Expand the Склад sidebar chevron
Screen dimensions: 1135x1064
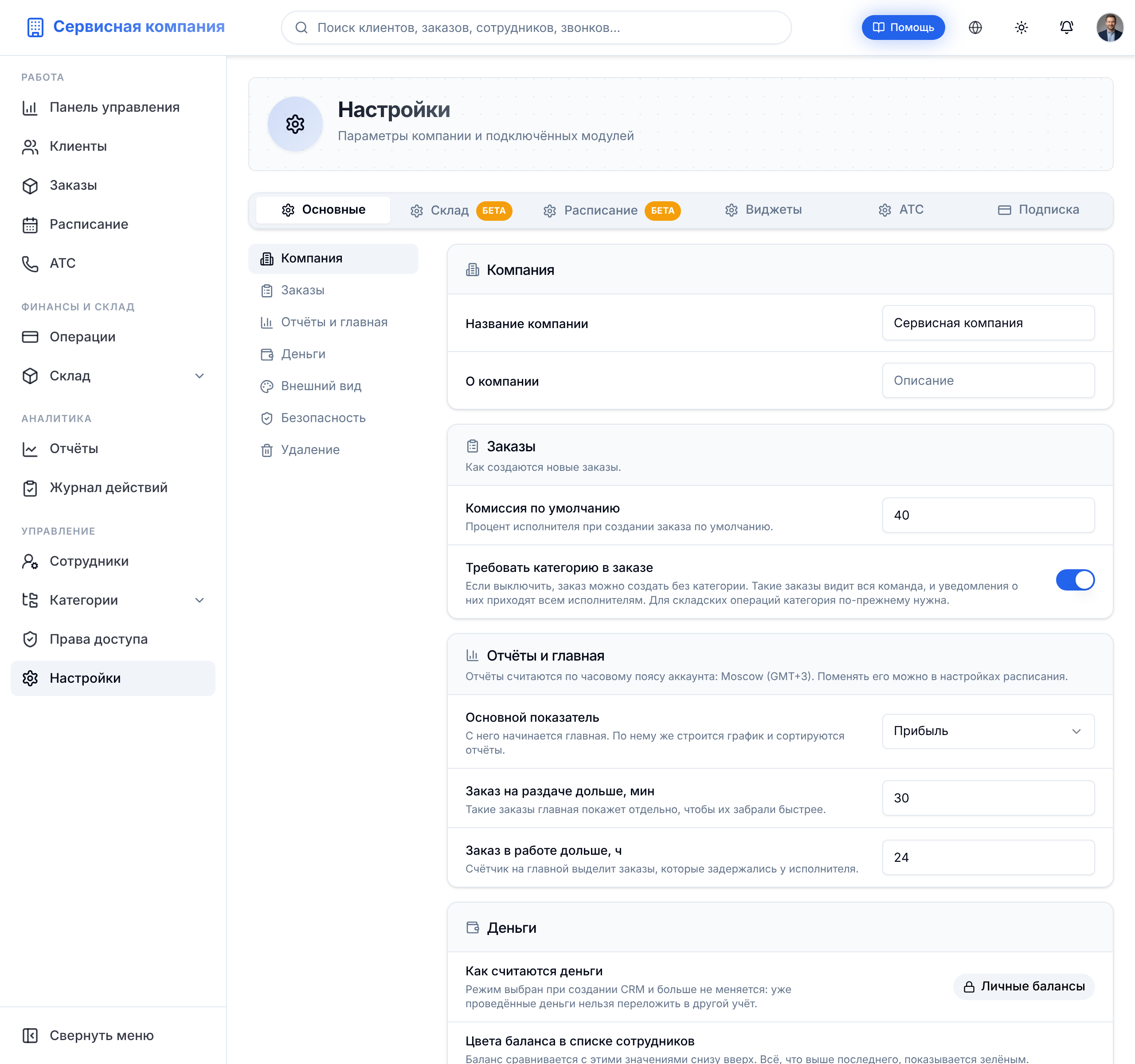point(199,376)
